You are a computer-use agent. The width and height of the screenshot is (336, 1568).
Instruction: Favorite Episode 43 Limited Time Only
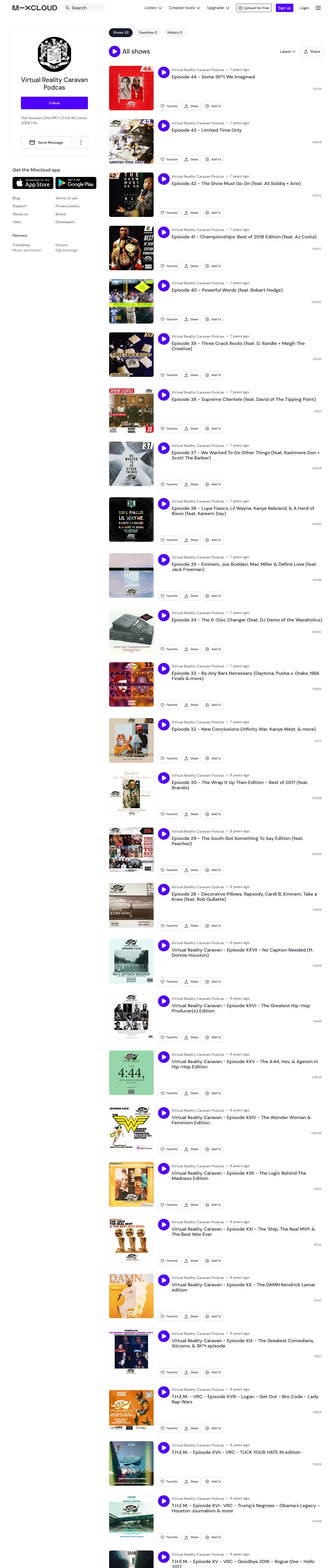pos(169,159)
